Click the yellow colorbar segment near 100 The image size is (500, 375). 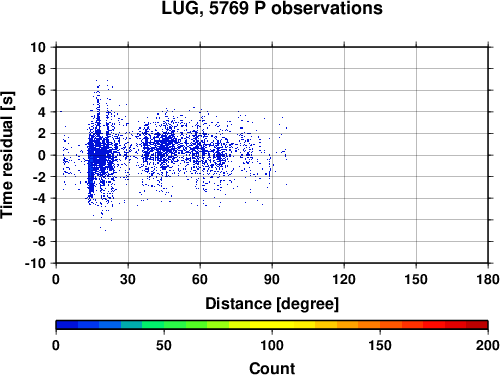[272, 325]
